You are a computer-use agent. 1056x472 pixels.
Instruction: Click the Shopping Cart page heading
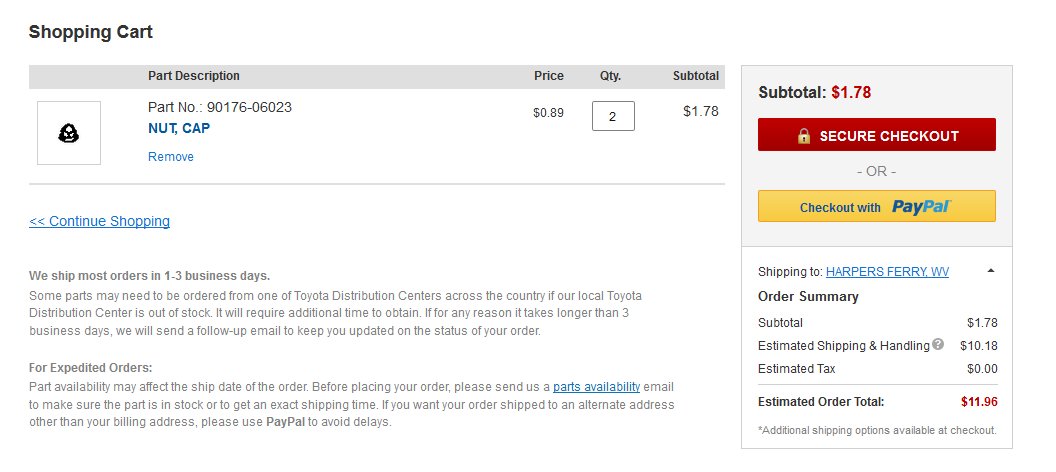(x=91, y=32)
